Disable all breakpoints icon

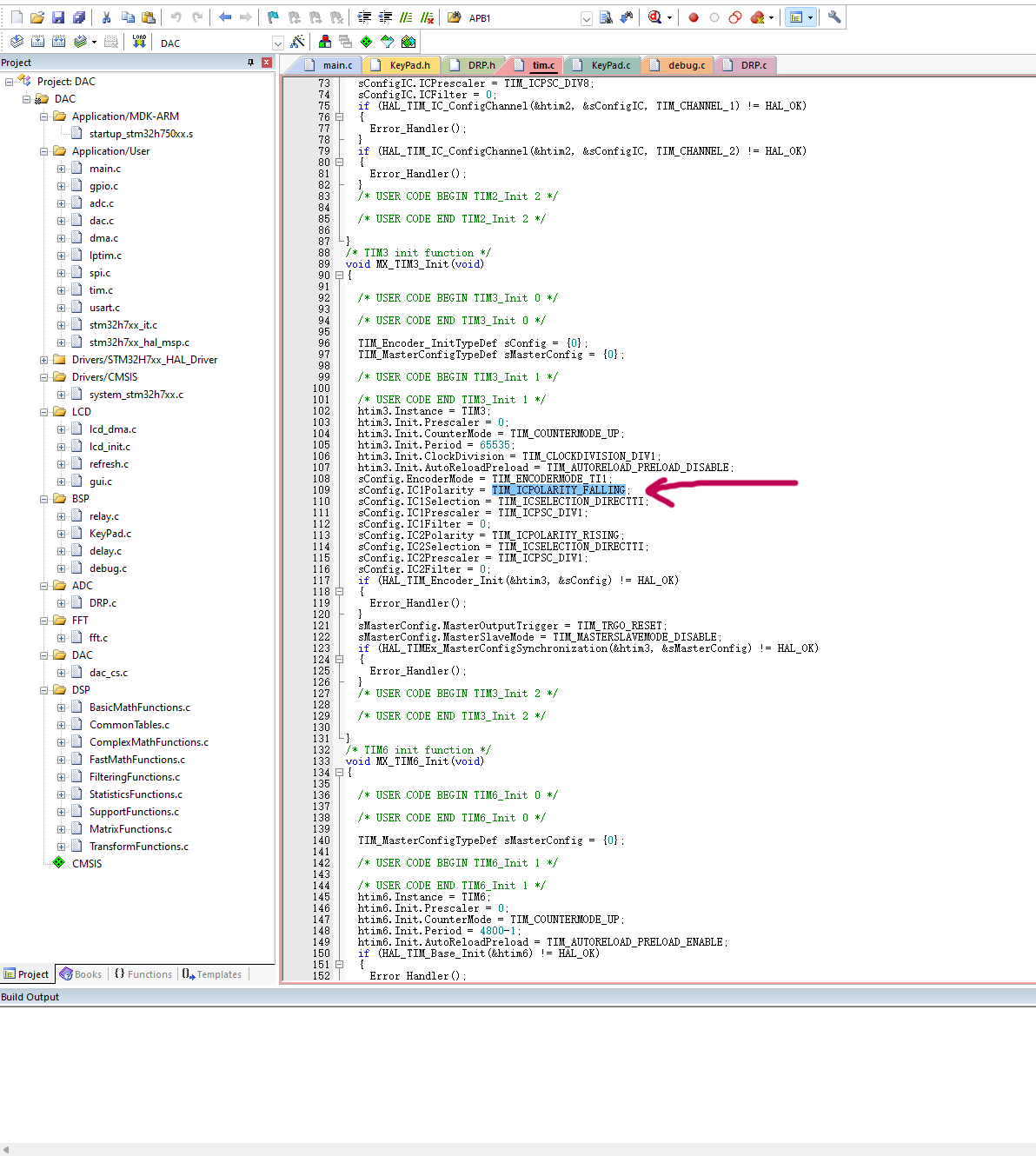click(x=735, y=17)
